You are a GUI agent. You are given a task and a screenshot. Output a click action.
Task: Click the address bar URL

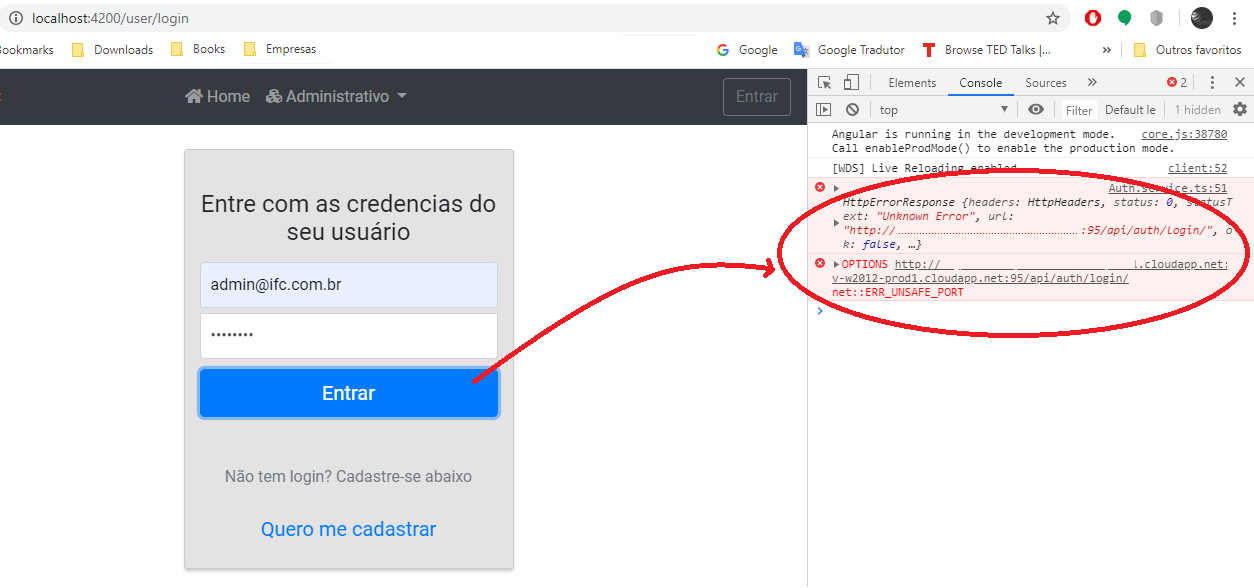pyautogui.click(x=110, y=18)
